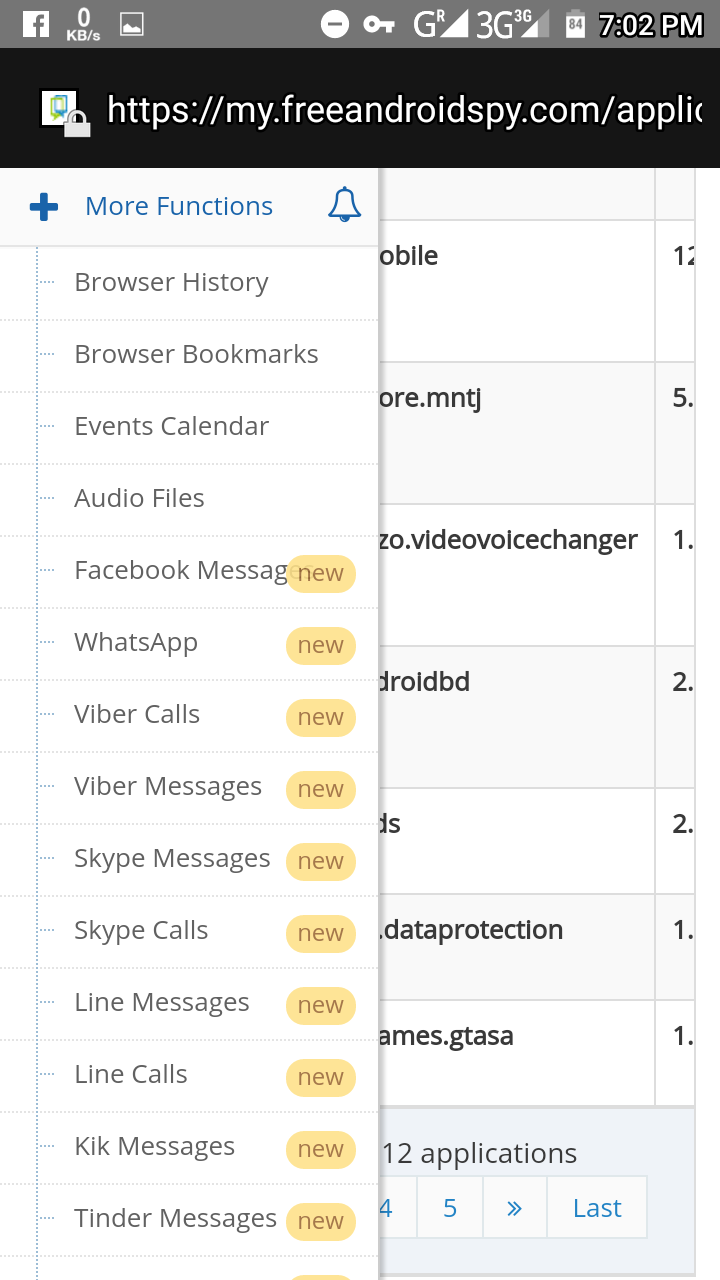Go to page 5 of applications
This screenshot has width=720, height=1280.
pos(450,1208)
